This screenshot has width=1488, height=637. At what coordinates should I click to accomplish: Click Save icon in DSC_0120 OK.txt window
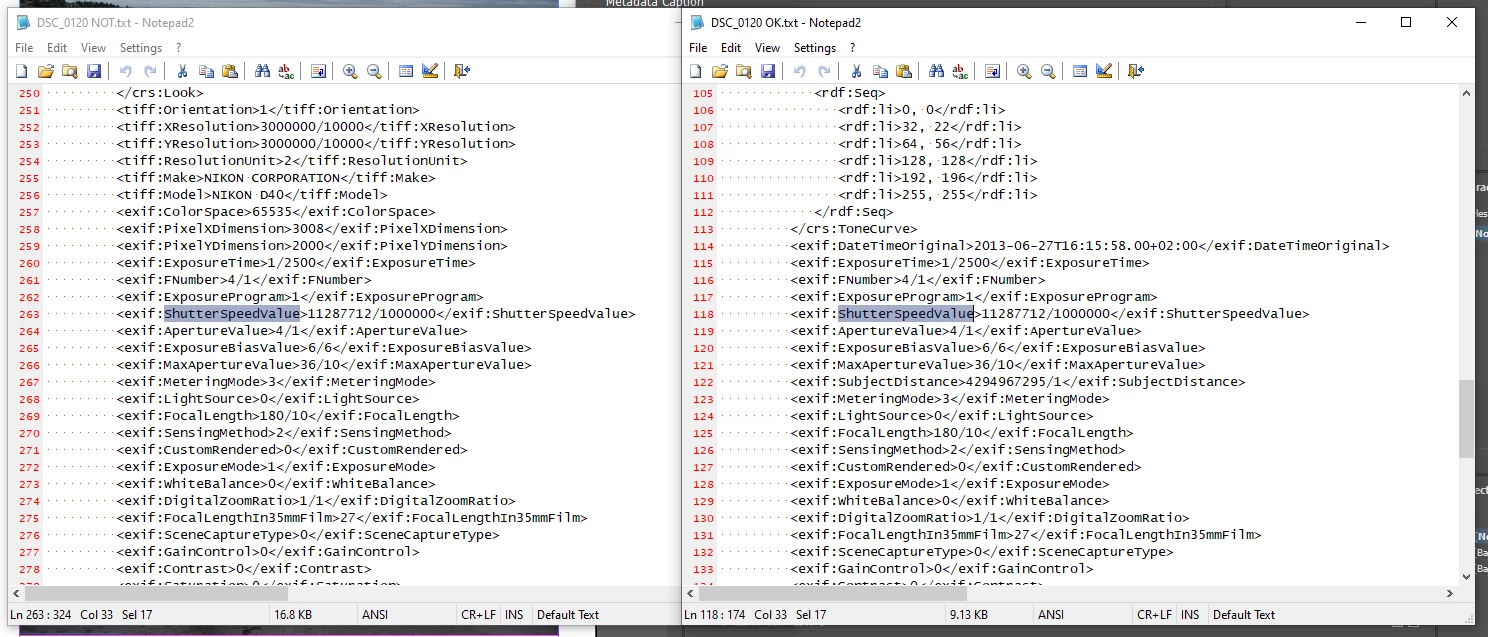tap(767, 71)
